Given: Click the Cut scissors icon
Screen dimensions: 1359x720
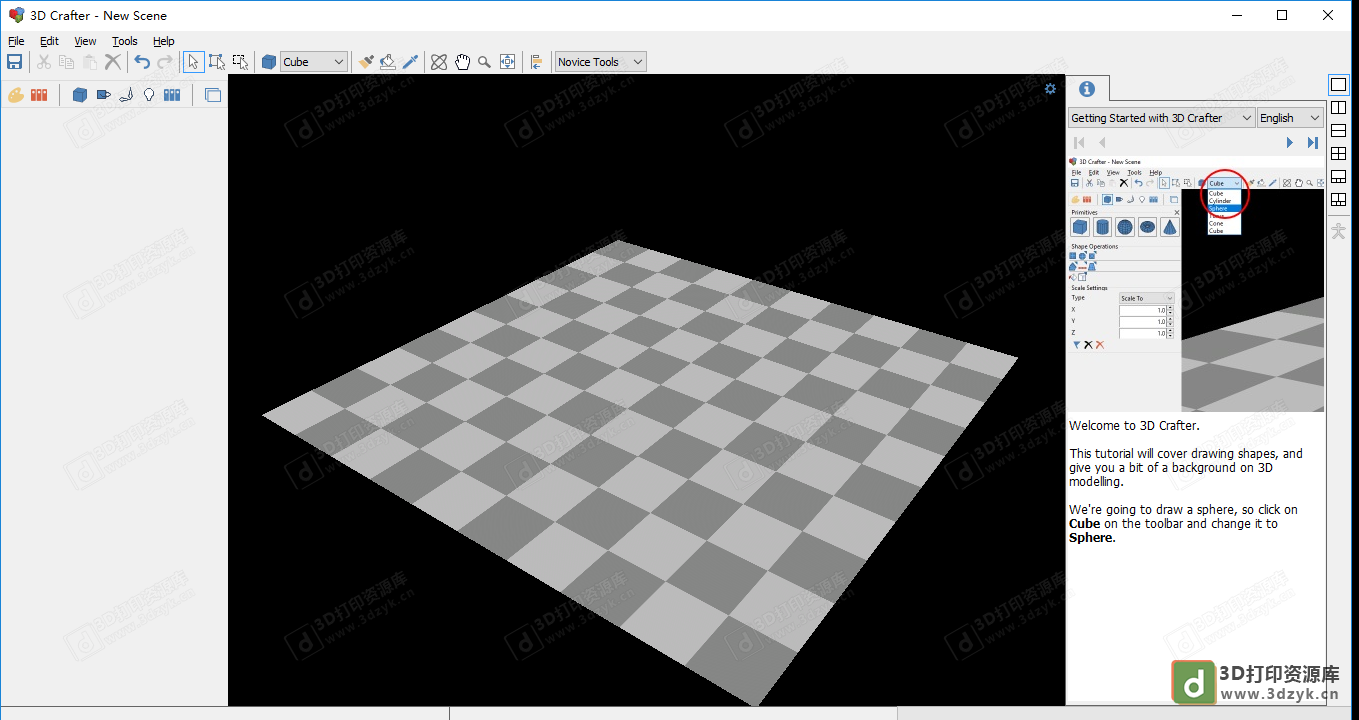Looking at the screenshot, I should (44, 62).
